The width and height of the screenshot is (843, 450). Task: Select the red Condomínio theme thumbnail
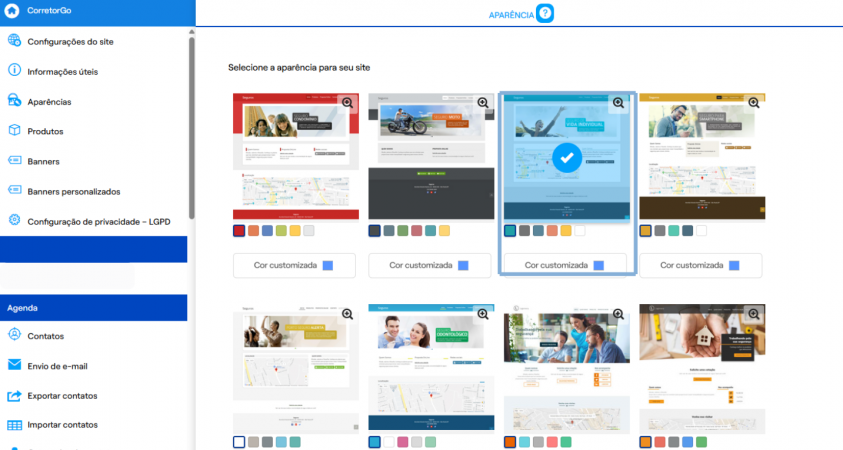pos(296,156)
